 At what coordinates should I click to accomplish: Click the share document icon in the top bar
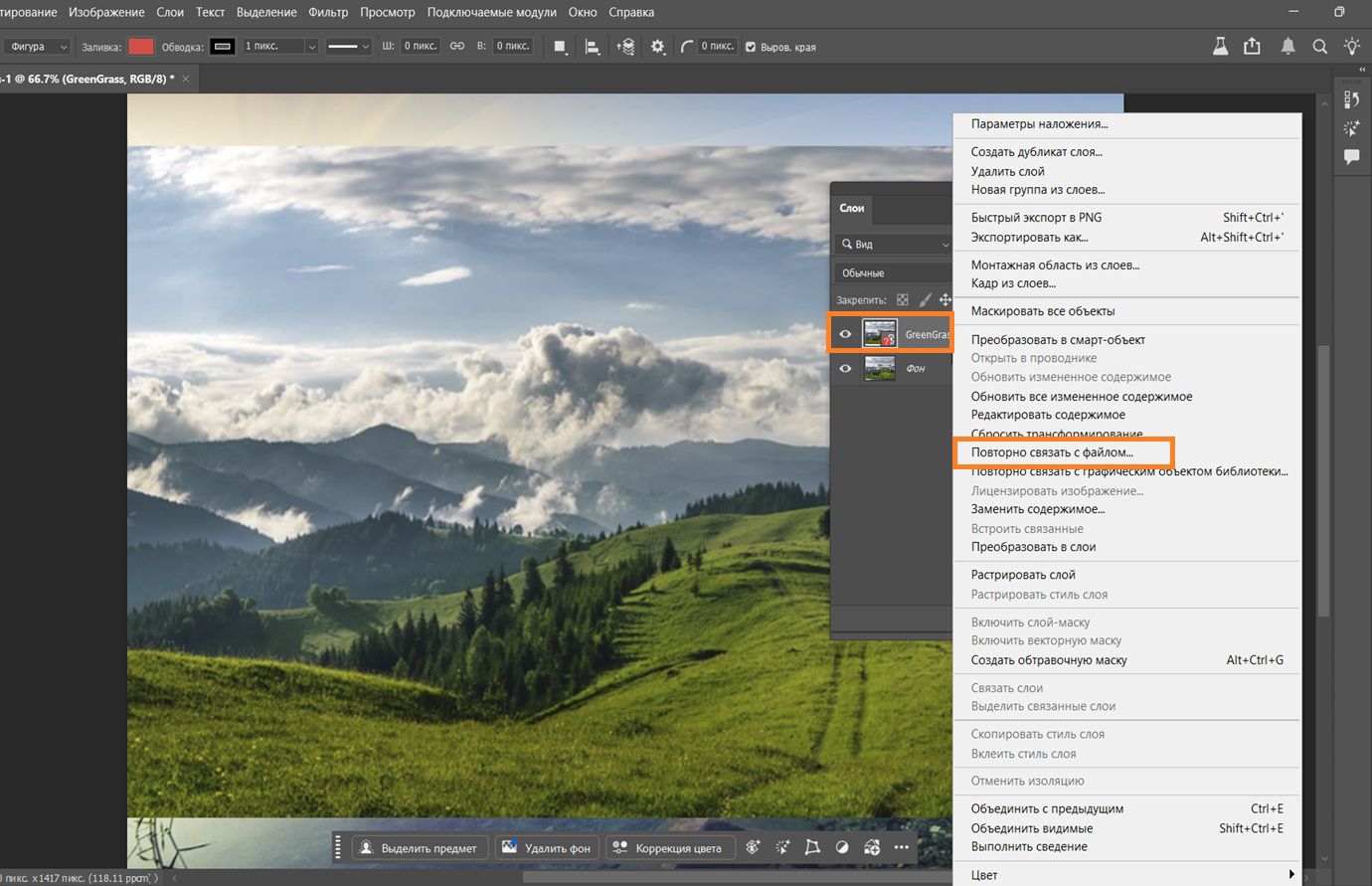pyautogui.click(x=1252, y=47)
